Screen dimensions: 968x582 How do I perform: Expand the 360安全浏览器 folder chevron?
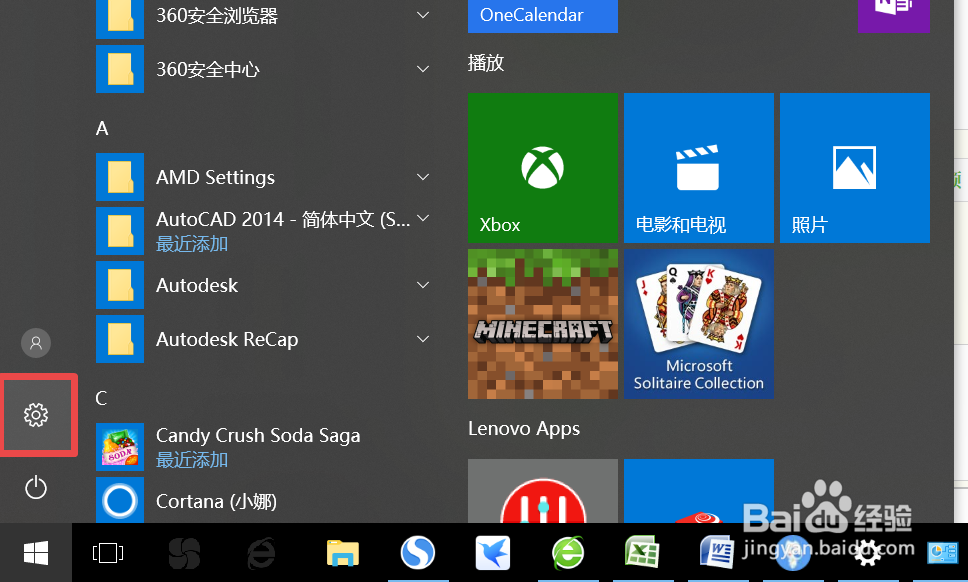pos(423,15)
